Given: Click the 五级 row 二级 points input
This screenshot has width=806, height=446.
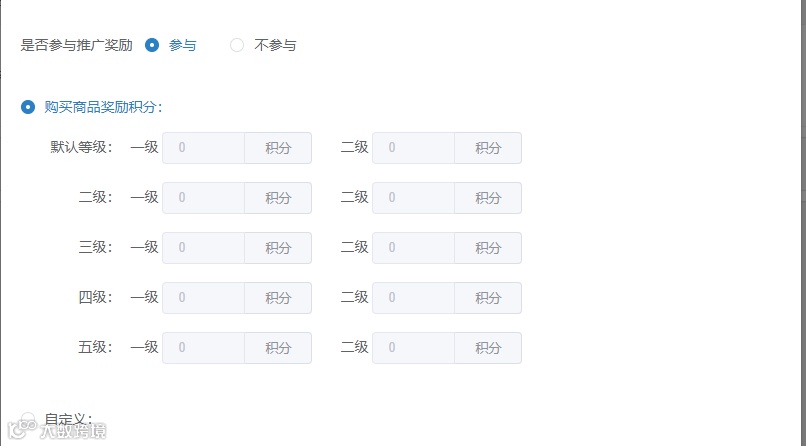Looking at the screenshot, I should coord(414,348).
